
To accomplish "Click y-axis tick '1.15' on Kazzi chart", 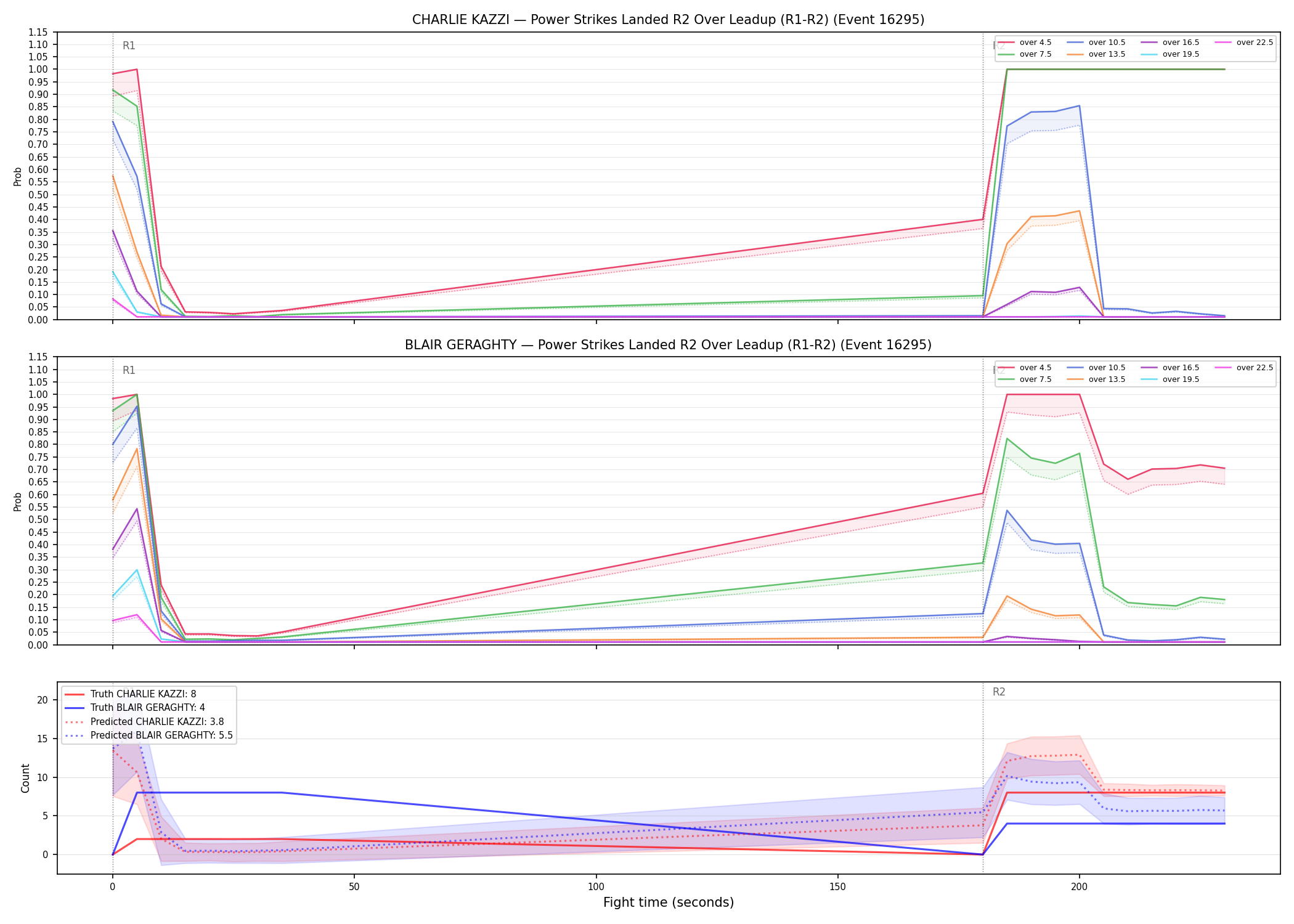I will (x=38, y=32).
